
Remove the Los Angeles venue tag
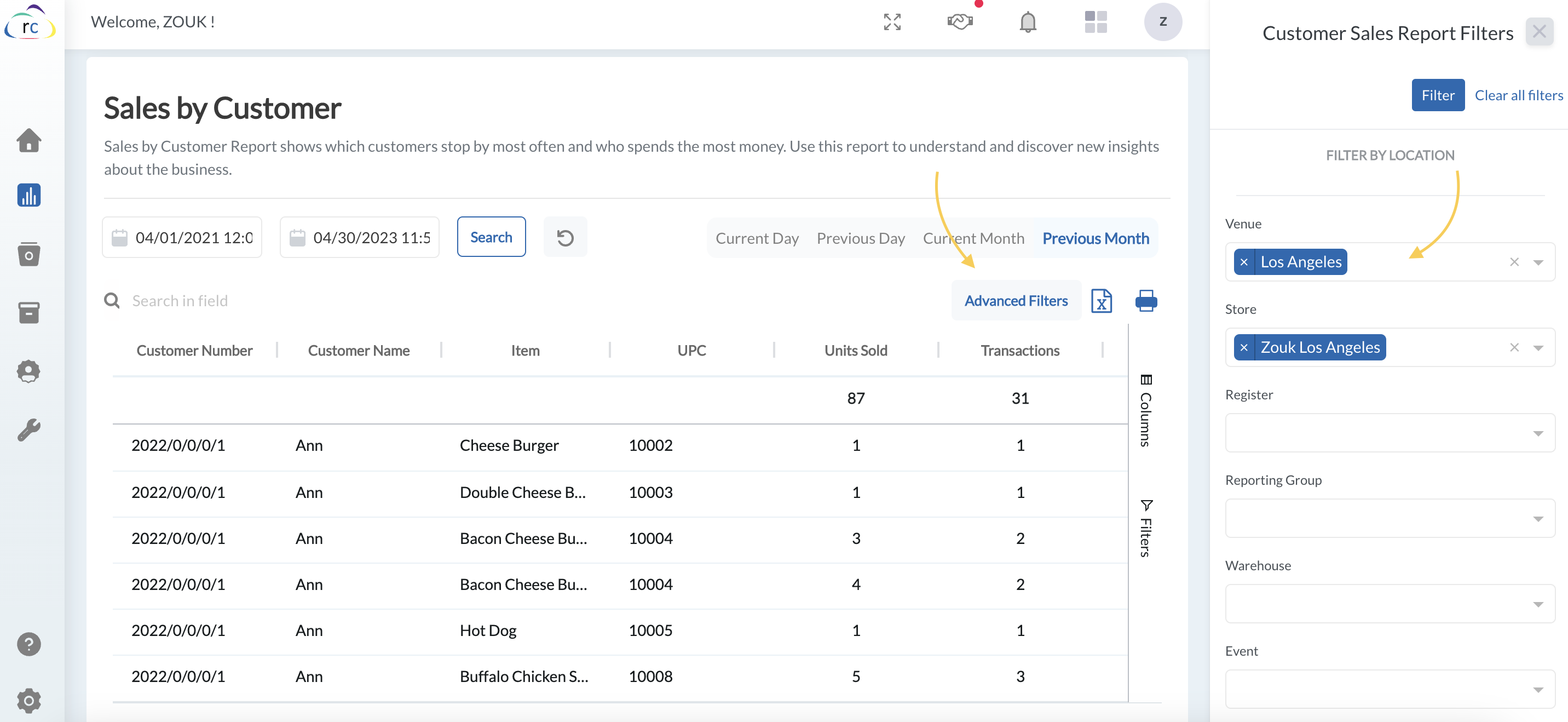pos(1243,262)
